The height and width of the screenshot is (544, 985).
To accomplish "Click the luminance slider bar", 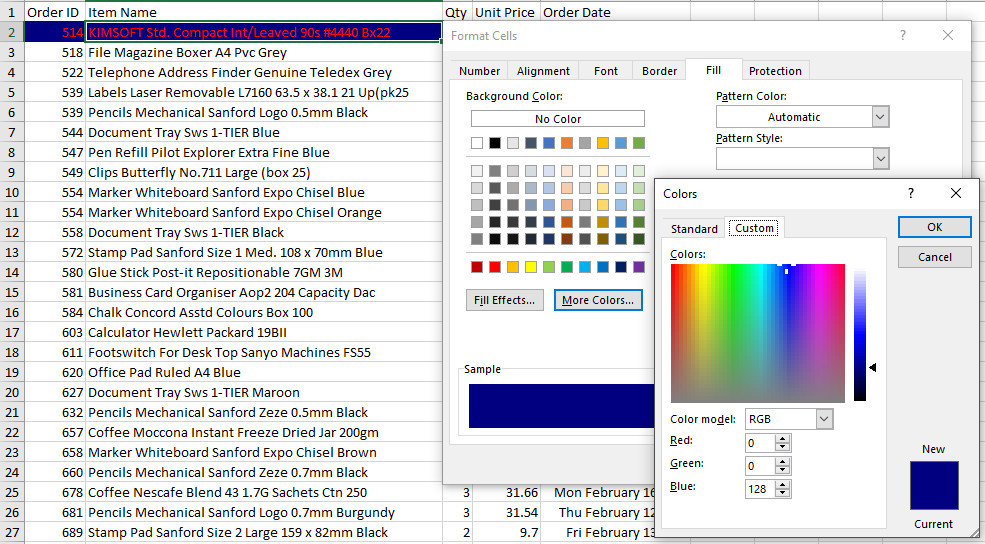I will [860, 333].
